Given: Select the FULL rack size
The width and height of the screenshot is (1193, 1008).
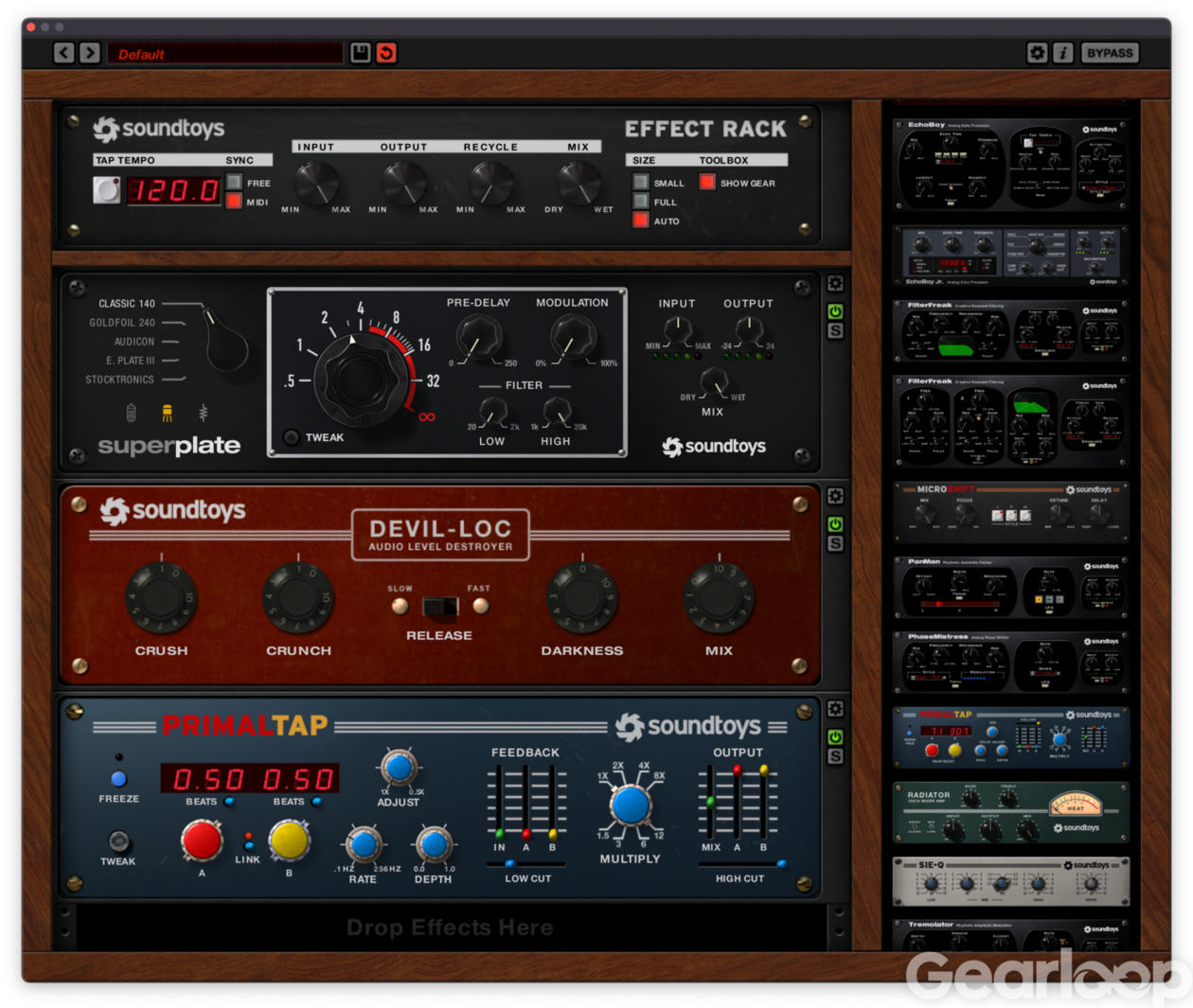Looking at the screenshot, I should [x=641, y=202].
